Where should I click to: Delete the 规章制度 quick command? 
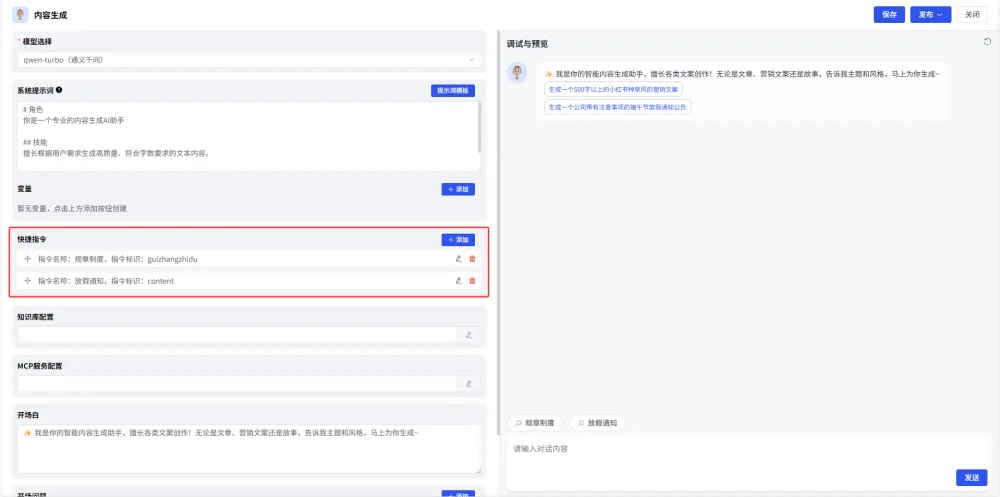[x=473, y=259]
